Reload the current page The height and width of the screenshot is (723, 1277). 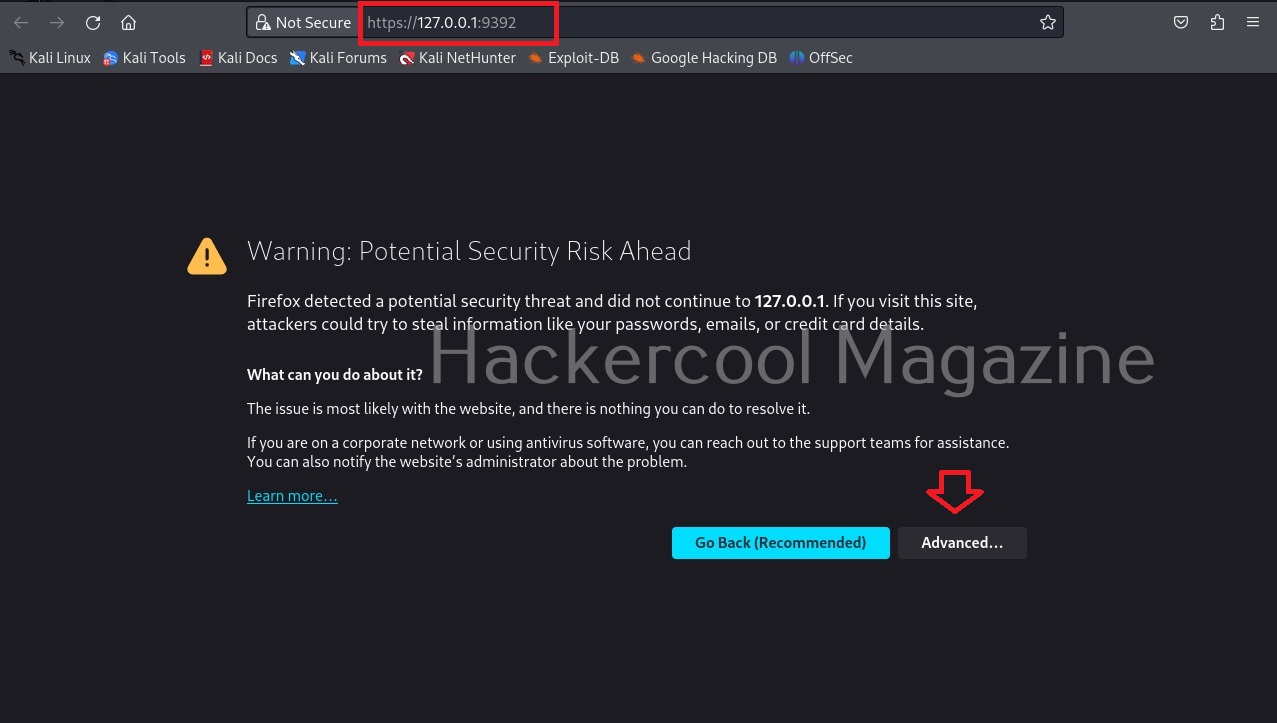click(93, 22)
